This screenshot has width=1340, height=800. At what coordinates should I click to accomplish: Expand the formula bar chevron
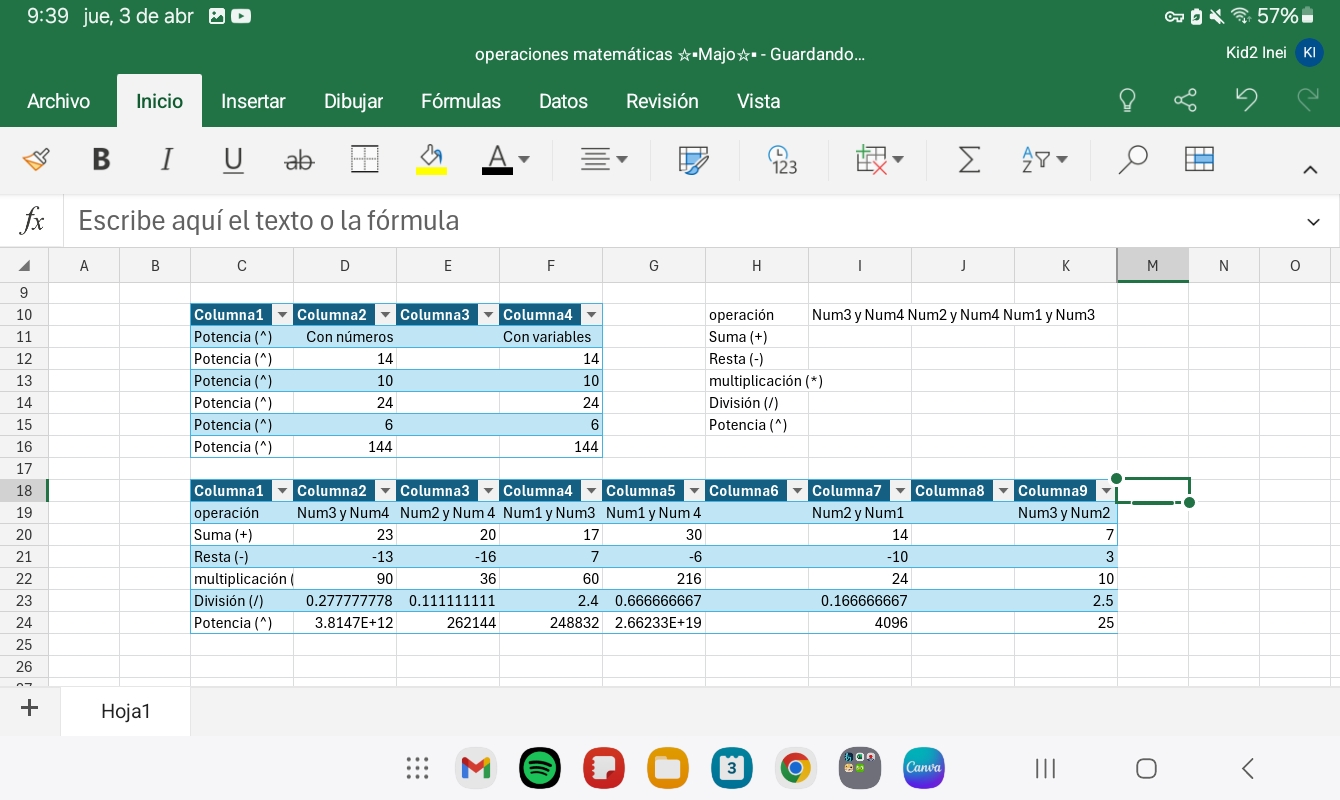point(1313,221)
